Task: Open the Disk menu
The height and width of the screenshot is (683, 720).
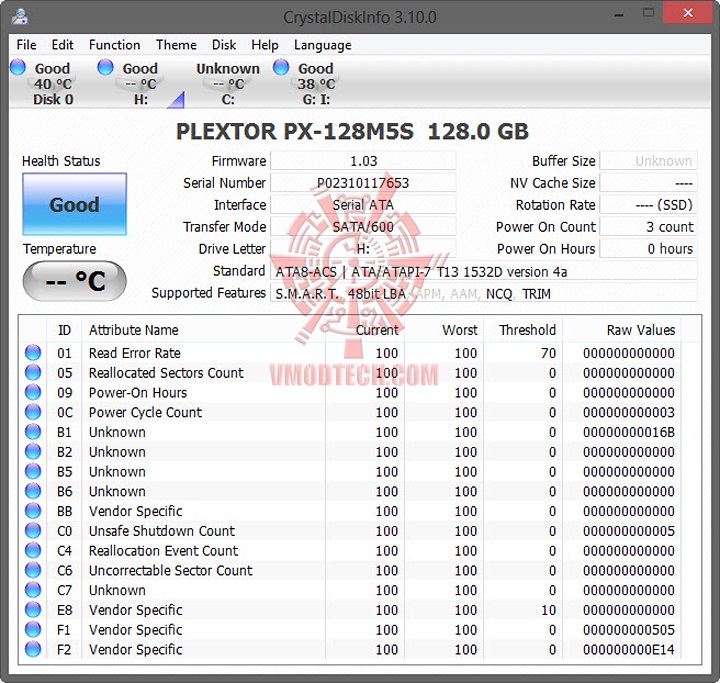Action: pyautogui.click(x=224, y=45)
